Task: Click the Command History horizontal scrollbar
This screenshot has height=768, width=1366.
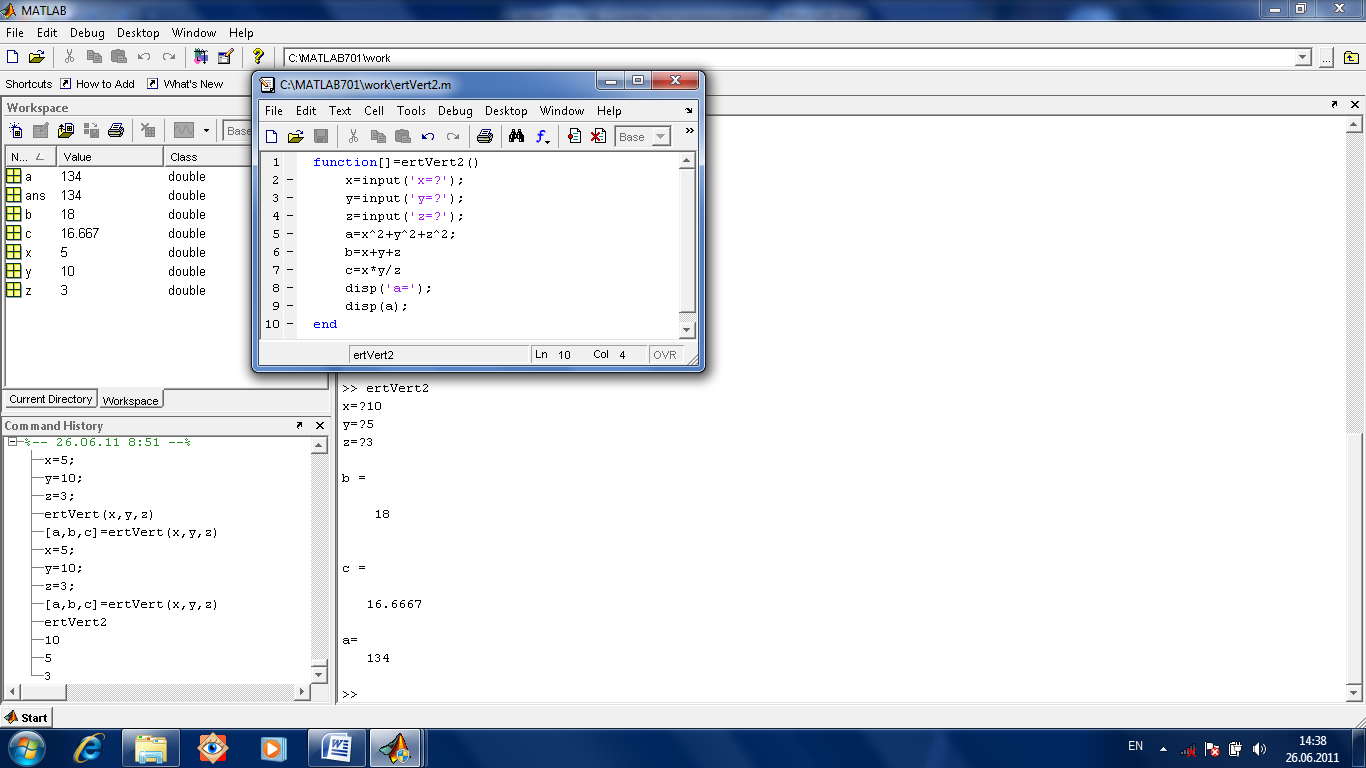Action: coord(158,692)
